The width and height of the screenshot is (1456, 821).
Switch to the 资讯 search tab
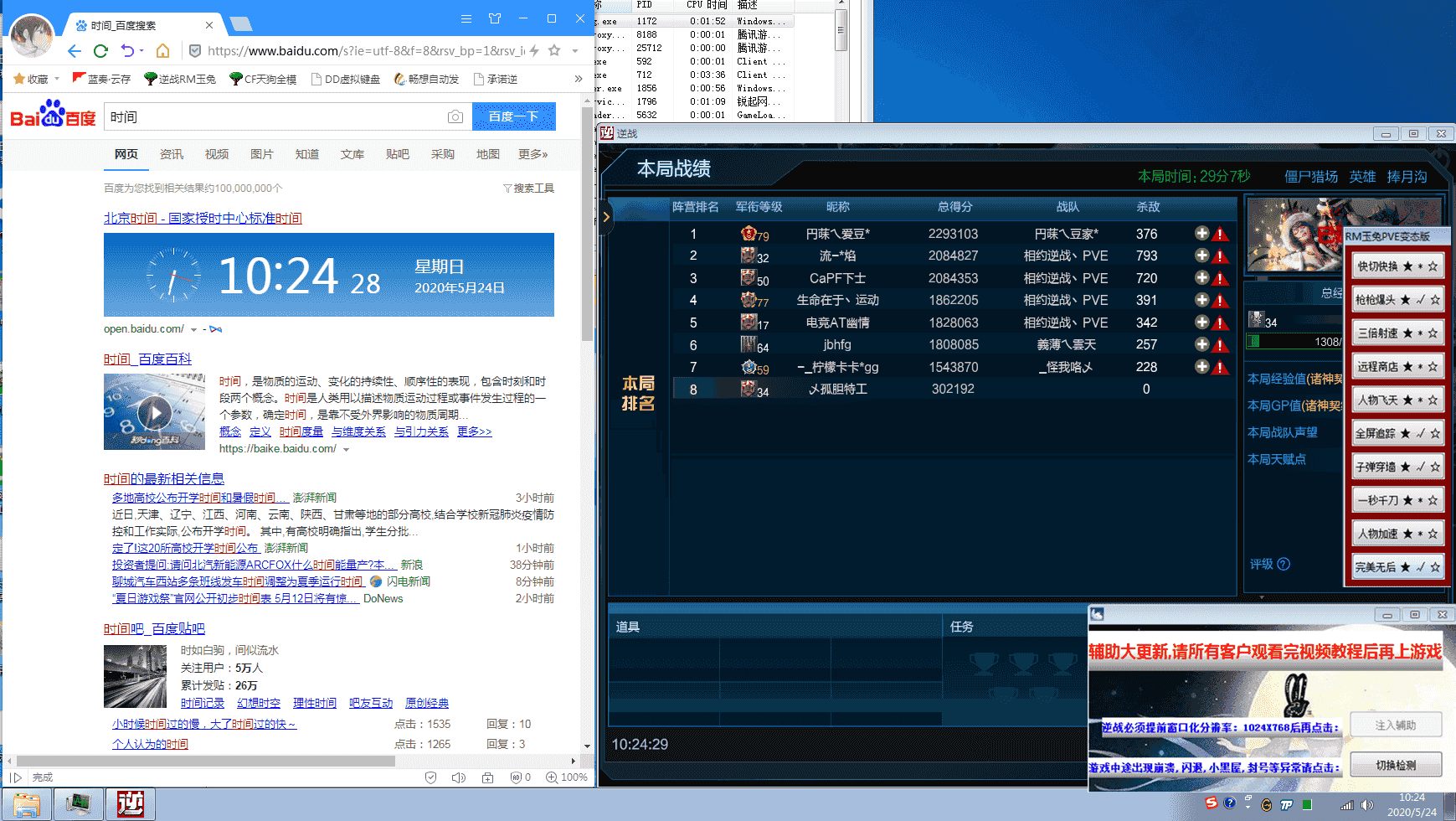[172, 154]
